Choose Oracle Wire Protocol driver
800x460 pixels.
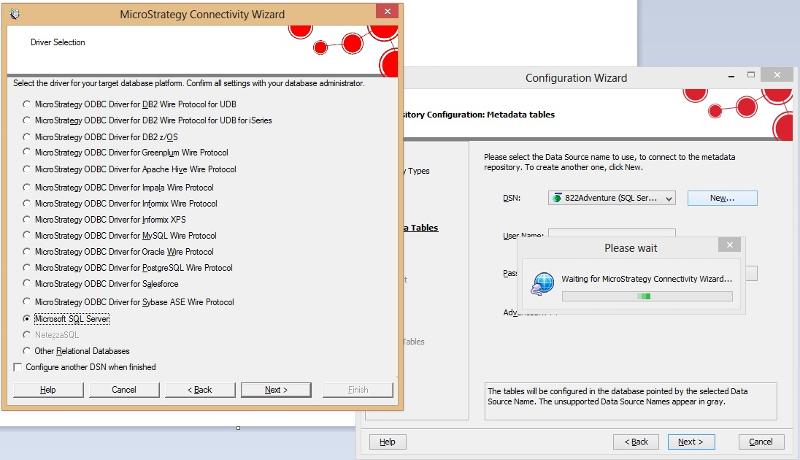(x=27, y=251)
